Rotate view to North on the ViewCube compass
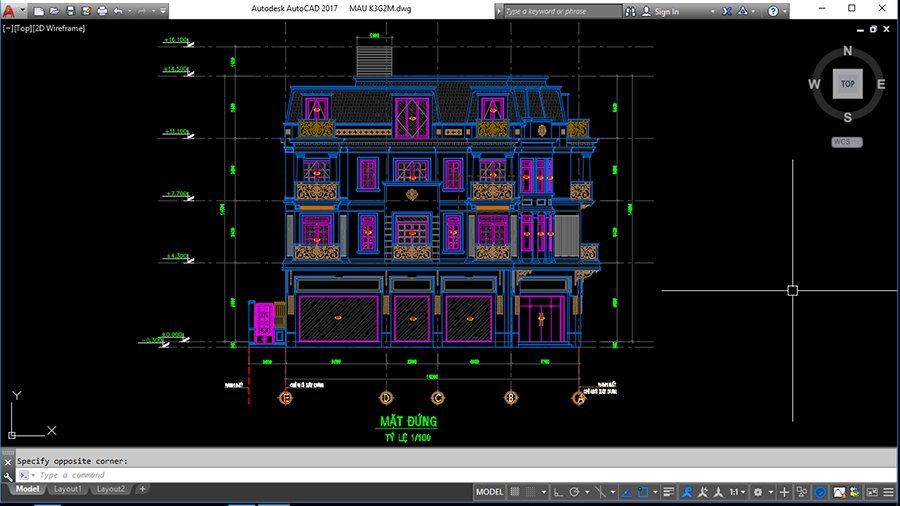 click(848, 51)
